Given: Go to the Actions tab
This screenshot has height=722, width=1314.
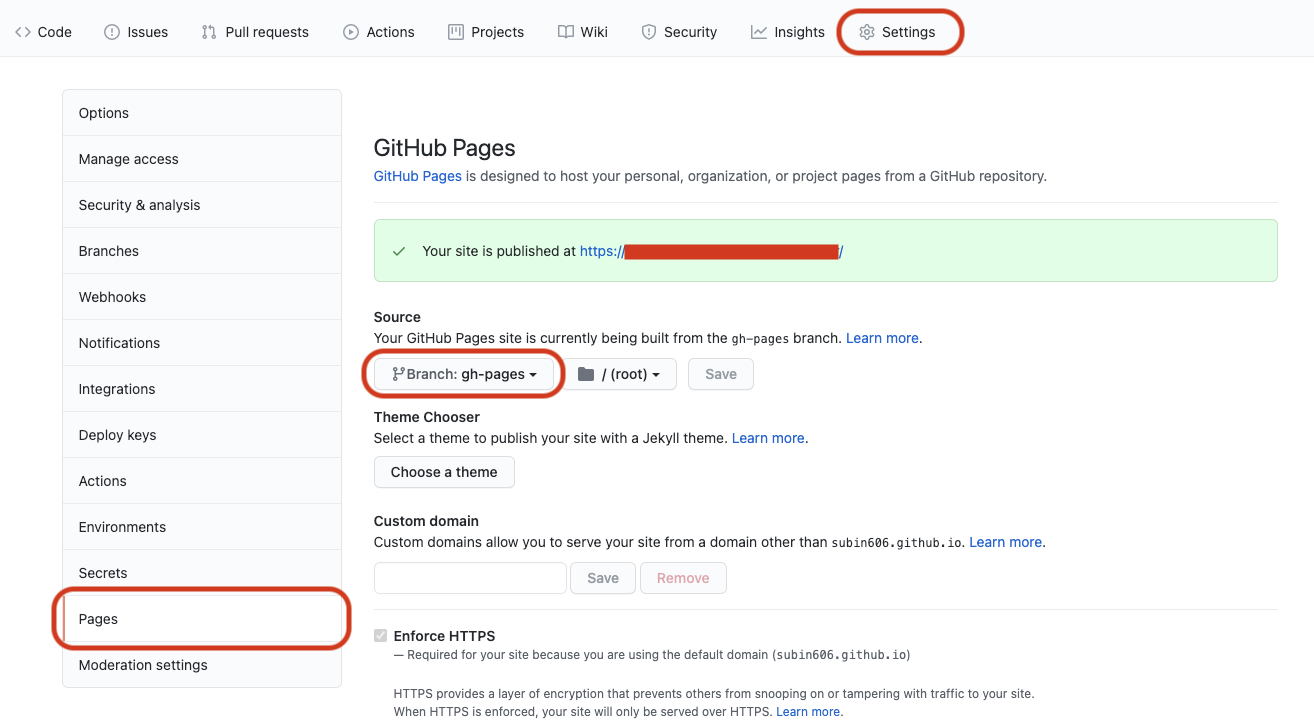Looking at the screenshot, I should (x=378, y=32).
